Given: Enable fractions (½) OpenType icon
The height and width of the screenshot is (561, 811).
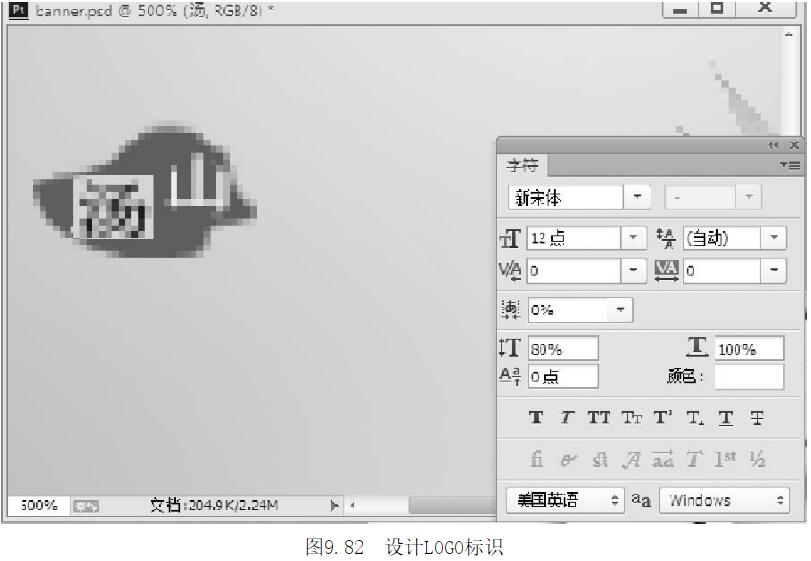Looking at the screenshot, I should [757, 459].
